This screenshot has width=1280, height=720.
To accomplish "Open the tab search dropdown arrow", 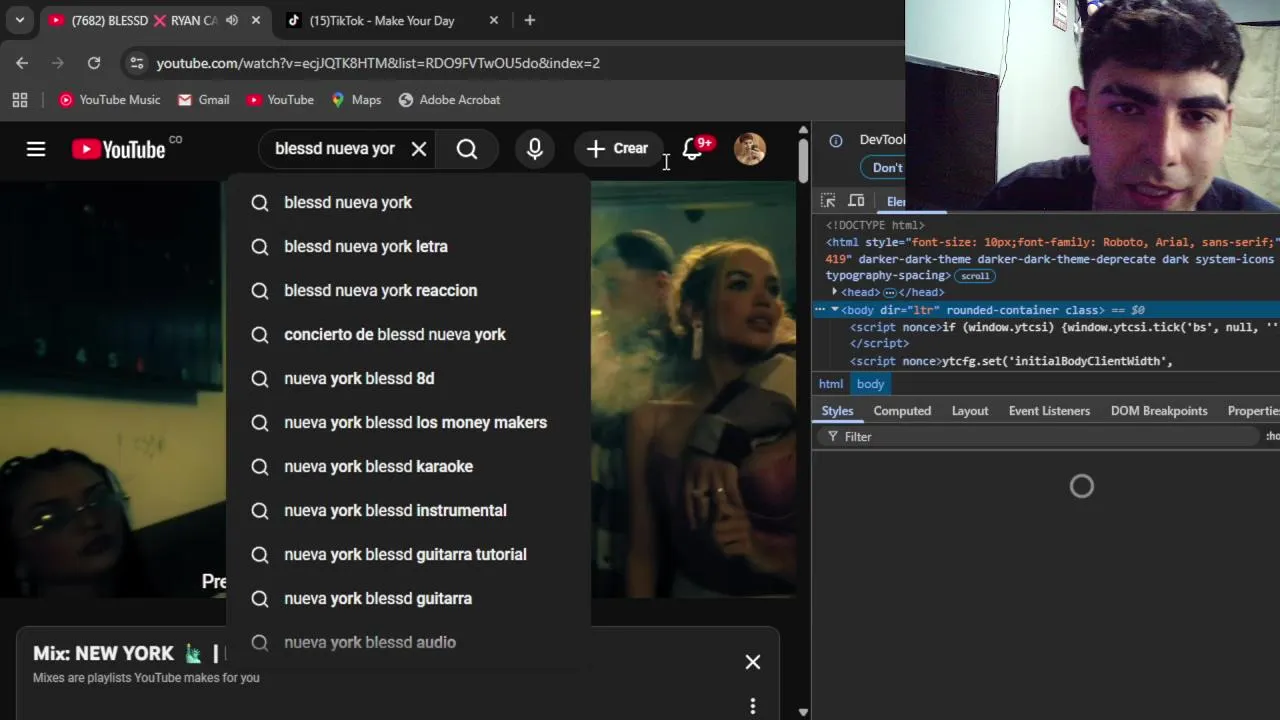I will point(19,20).
